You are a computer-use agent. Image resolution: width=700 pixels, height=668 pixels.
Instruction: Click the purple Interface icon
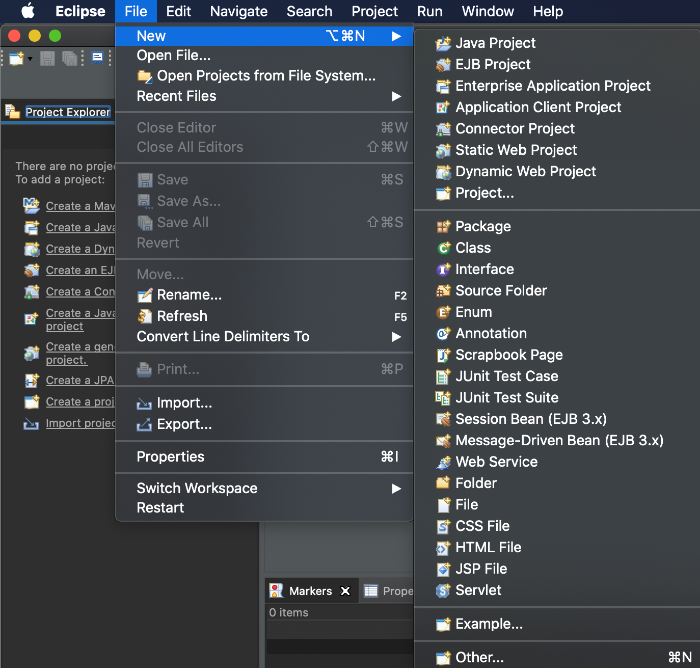pos(443,270)
